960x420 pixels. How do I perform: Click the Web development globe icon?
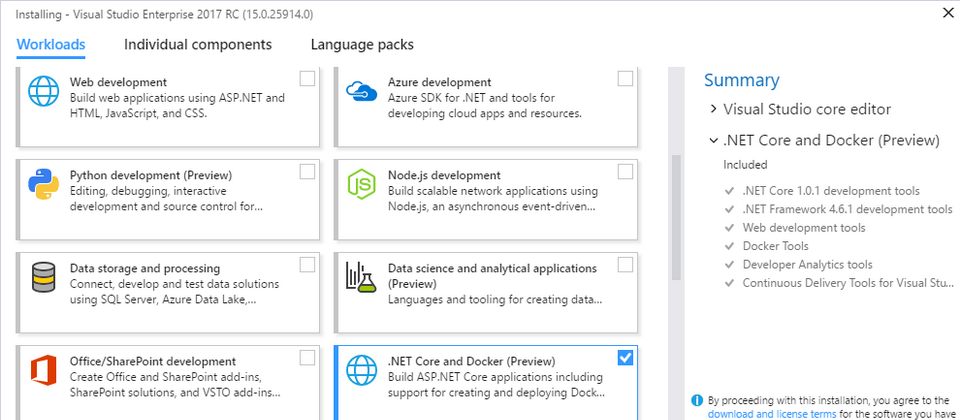pos(44,92)
